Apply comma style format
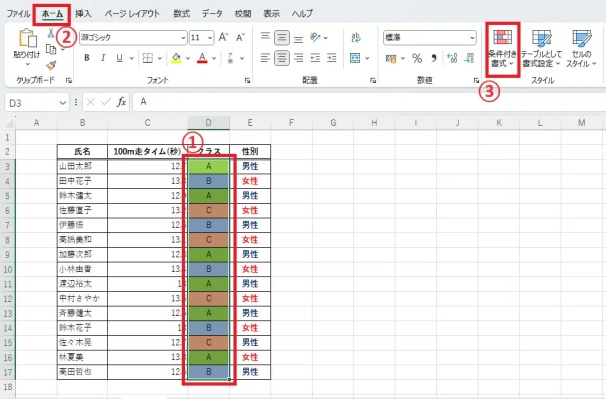 (434, 58)
